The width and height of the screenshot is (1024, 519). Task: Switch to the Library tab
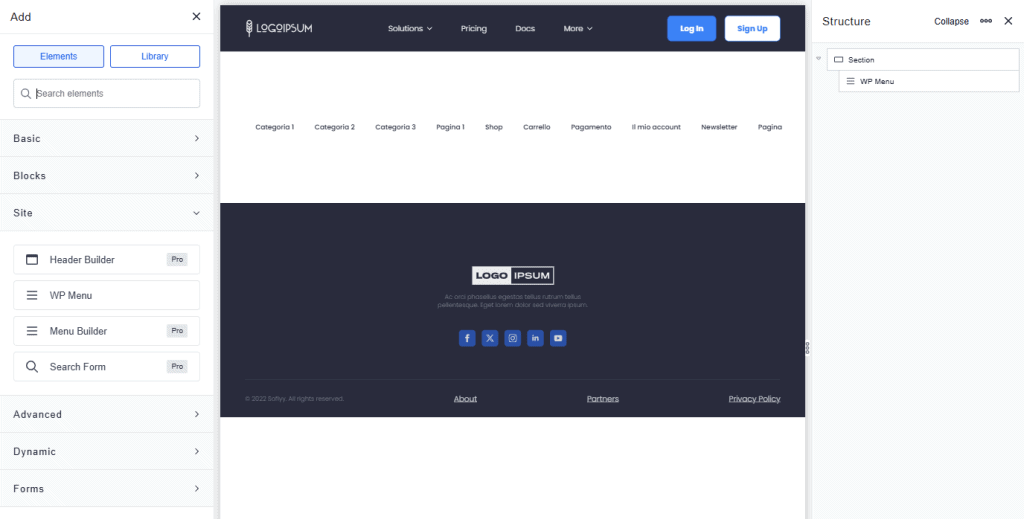[155, 56]
